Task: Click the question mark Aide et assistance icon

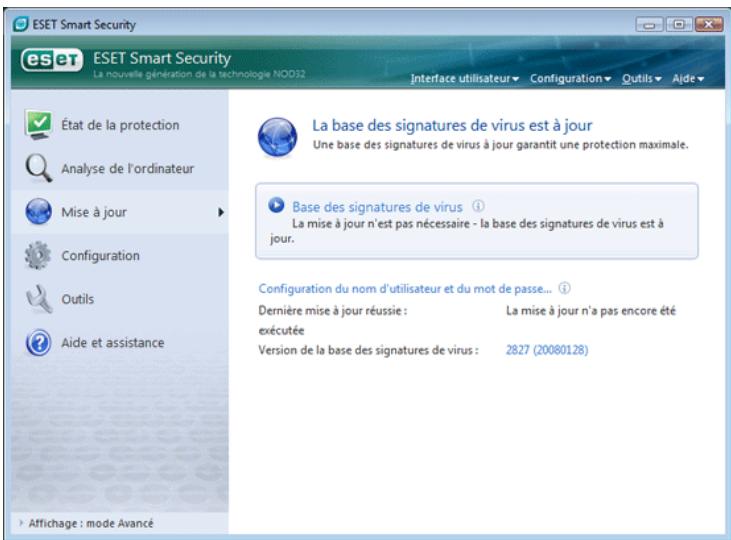Action: click(38, 342)
